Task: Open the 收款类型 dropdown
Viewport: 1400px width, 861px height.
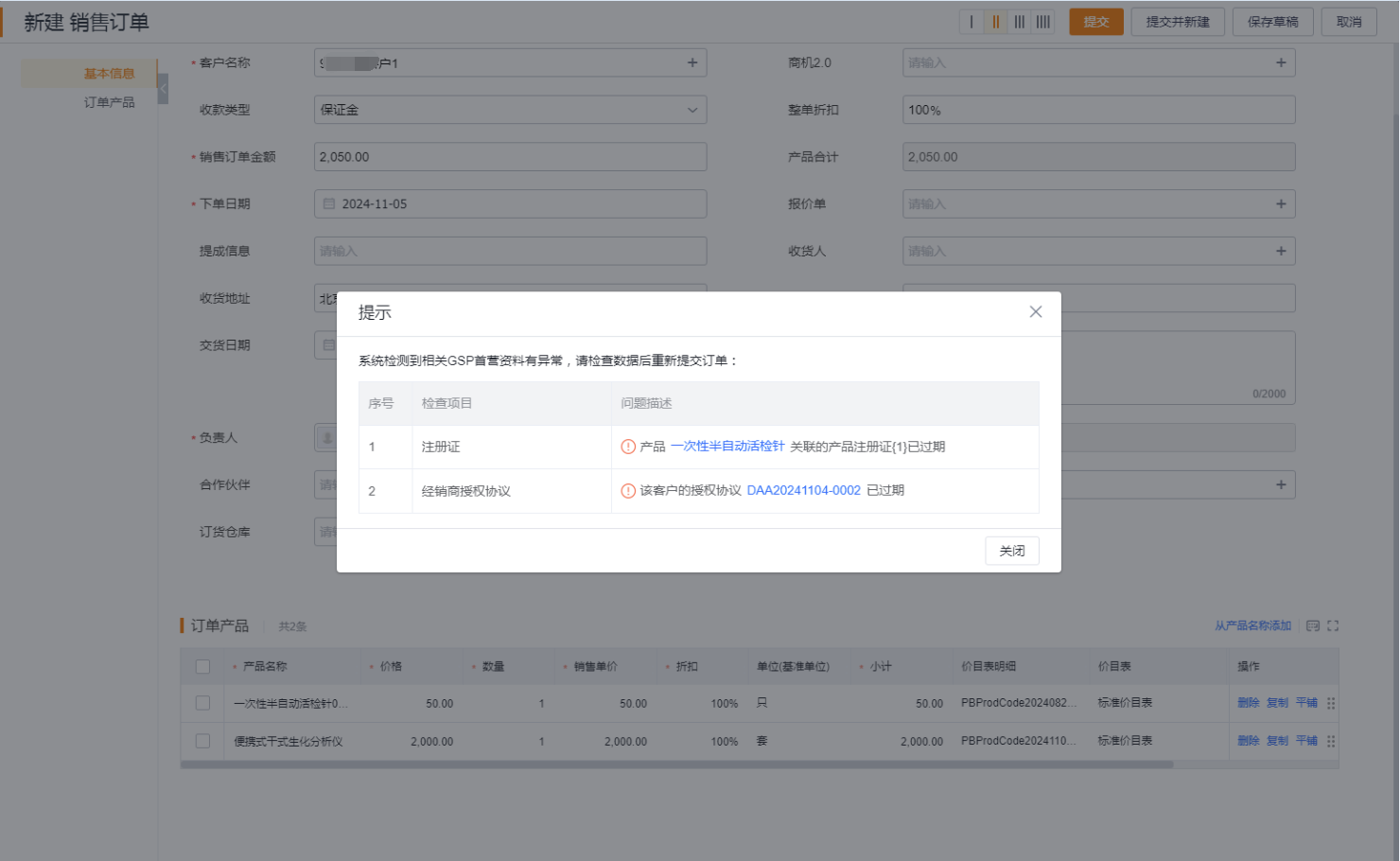Action: pos(511,110)
